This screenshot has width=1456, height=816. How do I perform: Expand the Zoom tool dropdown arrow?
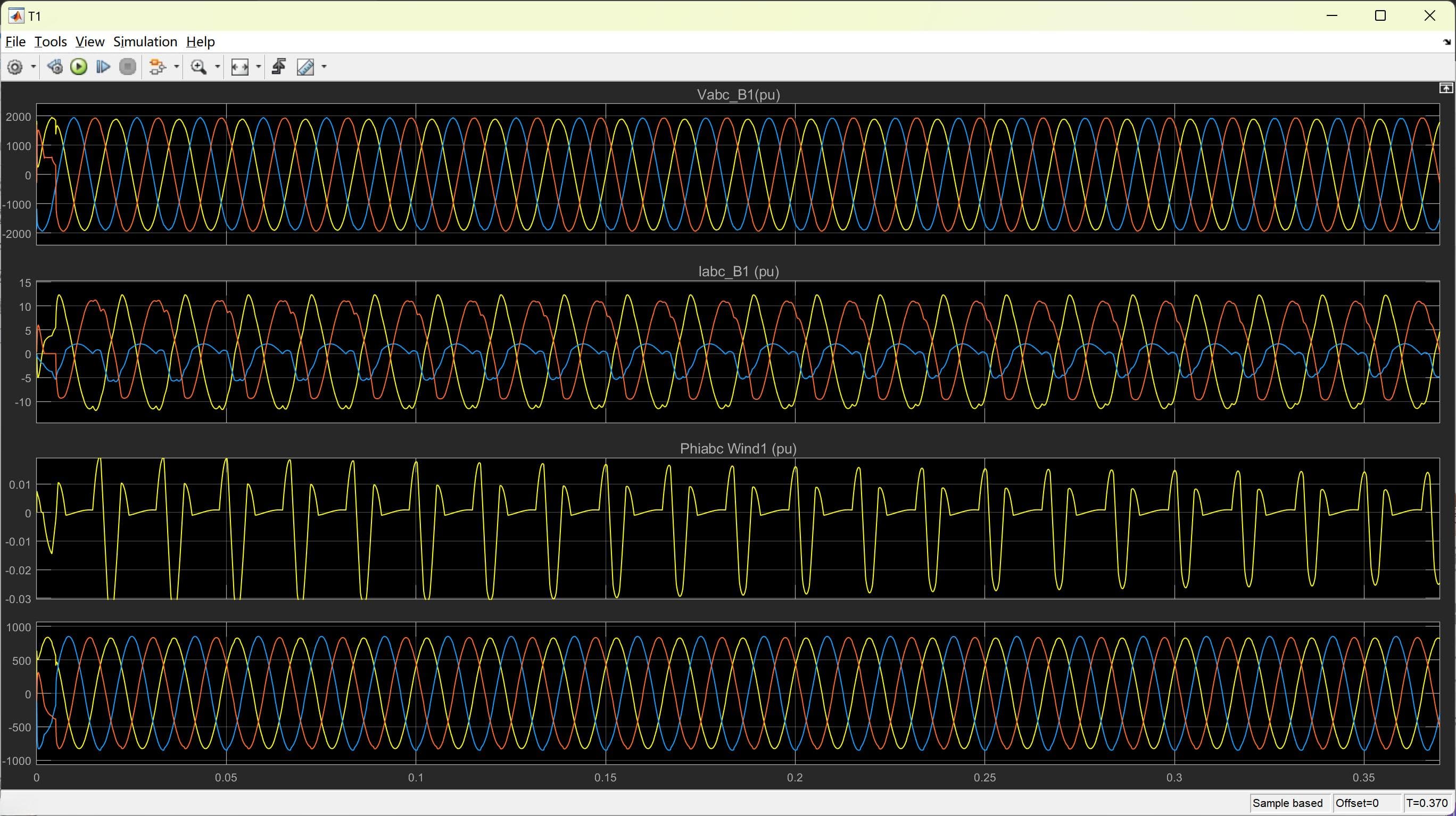coord(217,67)
